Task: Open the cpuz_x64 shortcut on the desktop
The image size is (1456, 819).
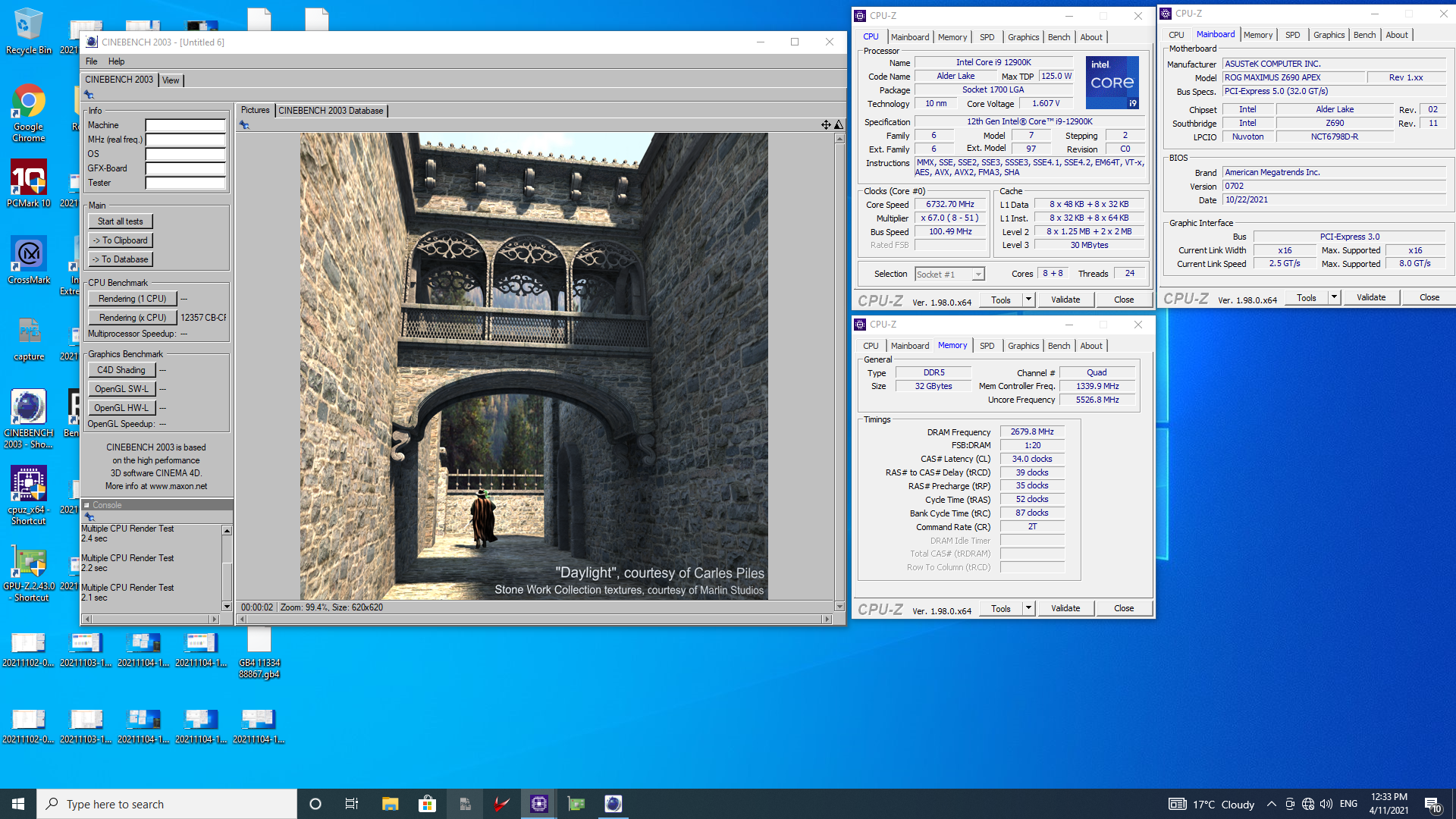Action: (x=28, y=495)
